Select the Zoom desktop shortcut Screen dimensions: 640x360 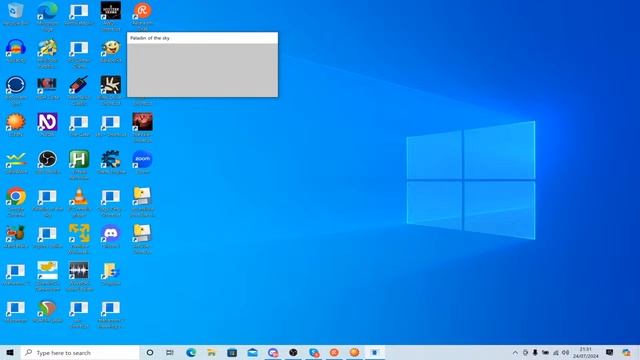142,162
